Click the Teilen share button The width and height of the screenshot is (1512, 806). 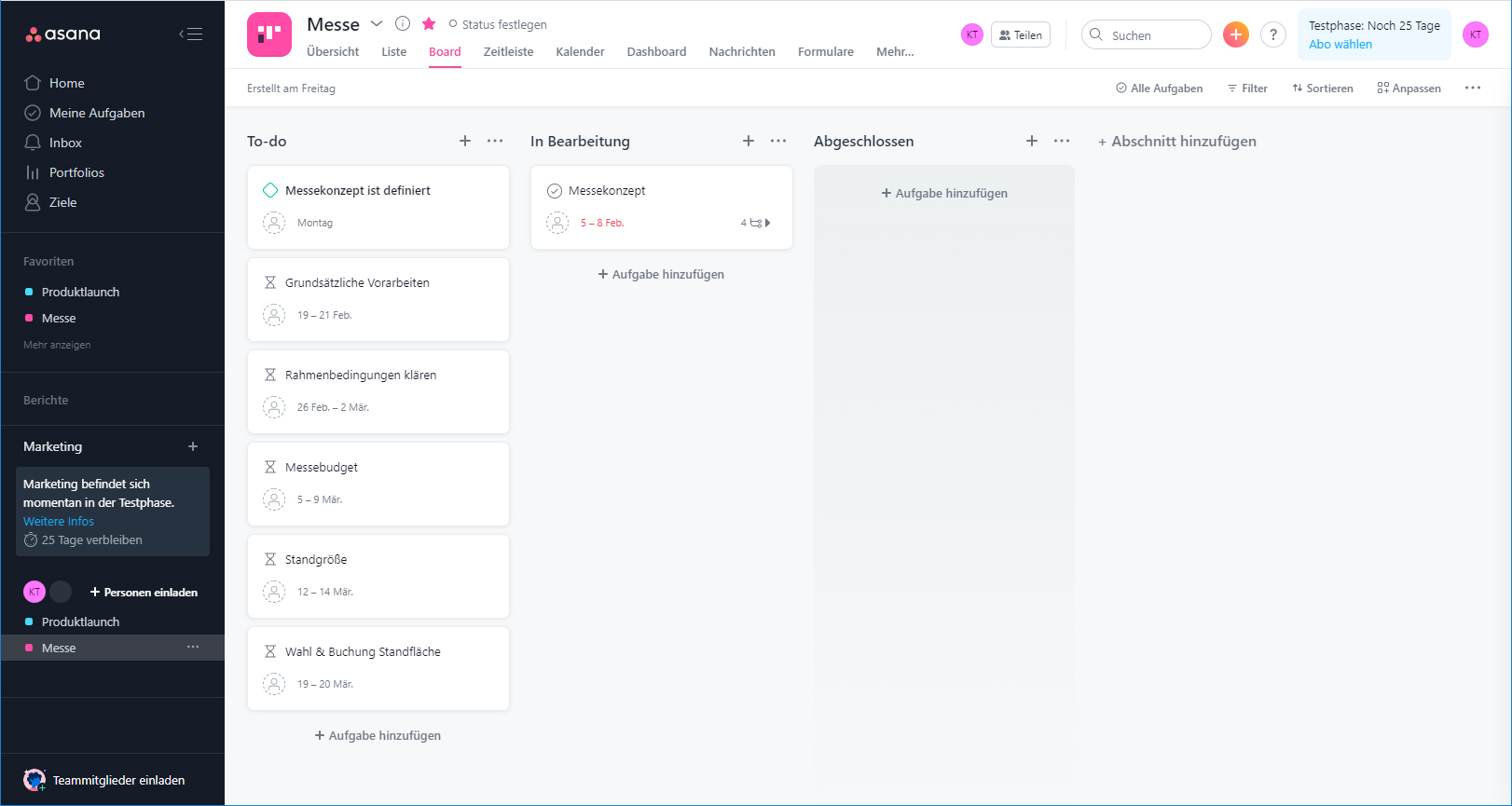[x=1021, y=34]
